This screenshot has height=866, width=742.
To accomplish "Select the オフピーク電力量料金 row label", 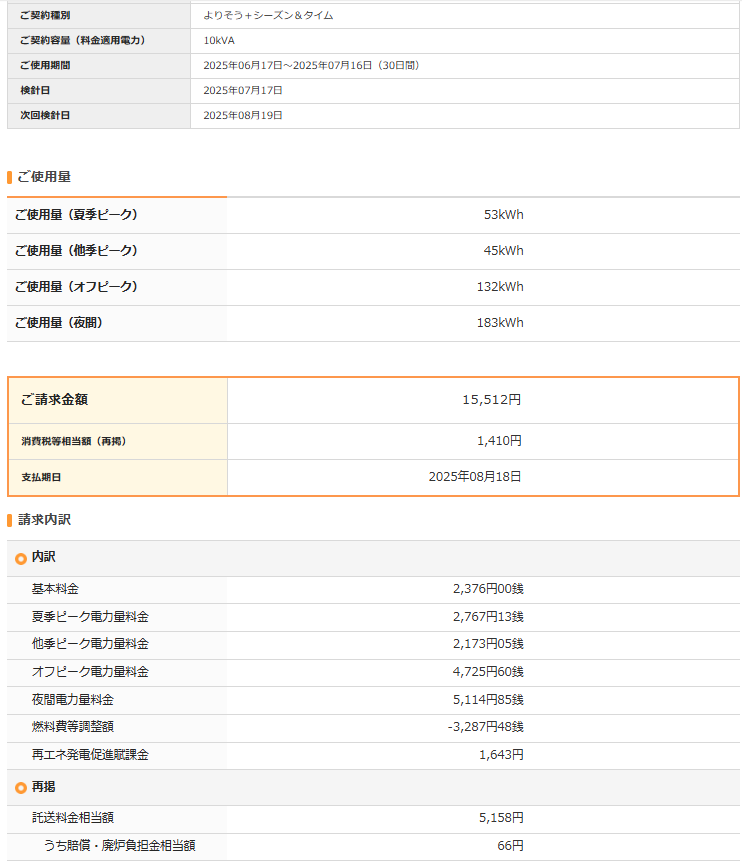I will pyautogui.click(x=90, y=672).
